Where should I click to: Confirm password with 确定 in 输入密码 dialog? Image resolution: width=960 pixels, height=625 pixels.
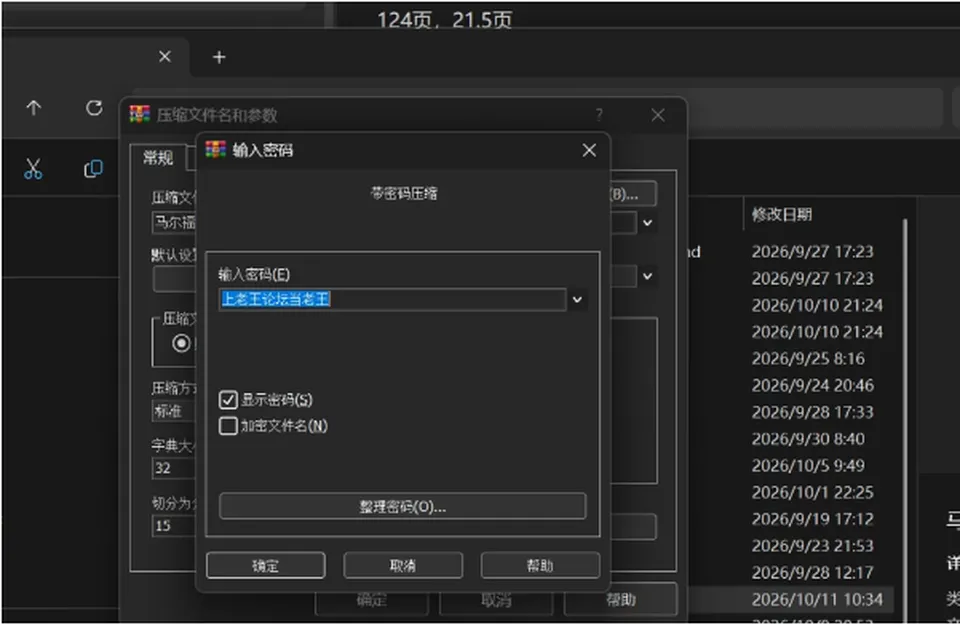point(266,565)
